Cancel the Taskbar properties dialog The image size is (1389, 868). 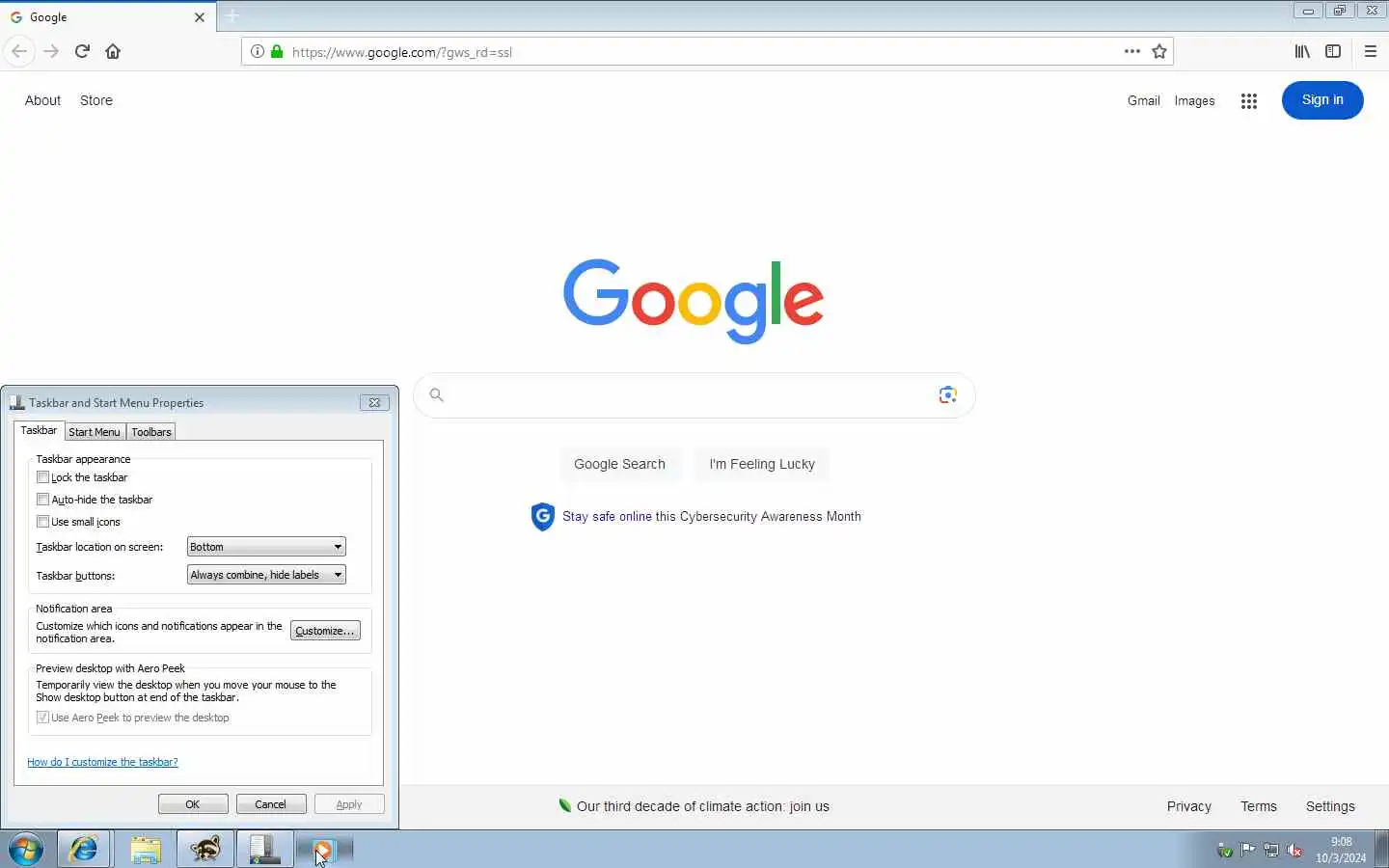coord(271,803)
